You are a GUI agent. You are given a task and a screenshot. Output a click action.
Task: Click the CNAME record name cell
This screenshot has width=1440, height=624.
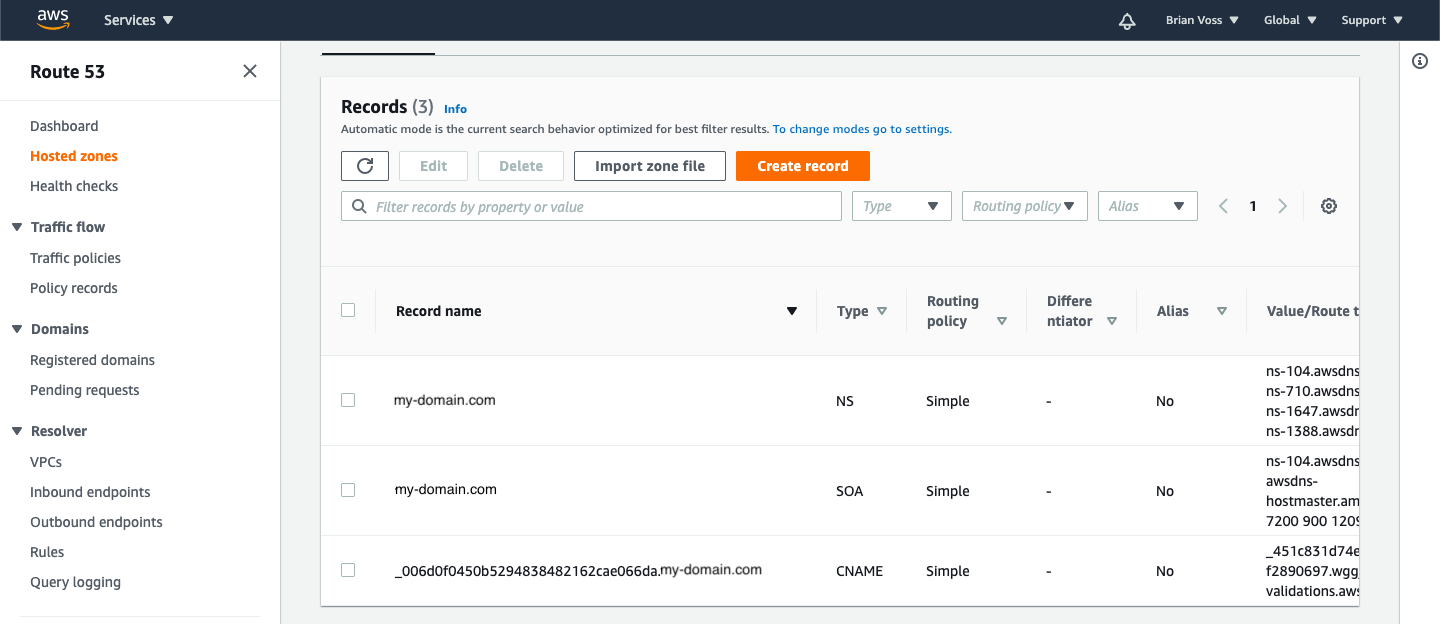click(578, 570)
